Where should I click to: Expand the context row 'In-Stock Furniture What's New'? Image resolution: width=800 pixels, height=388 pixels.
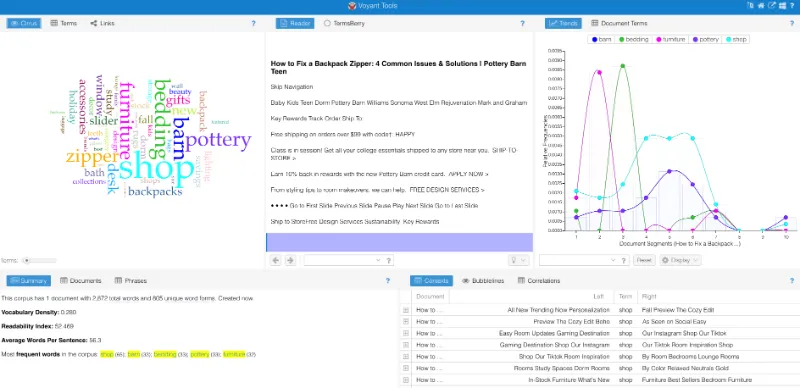pos(406,380)
